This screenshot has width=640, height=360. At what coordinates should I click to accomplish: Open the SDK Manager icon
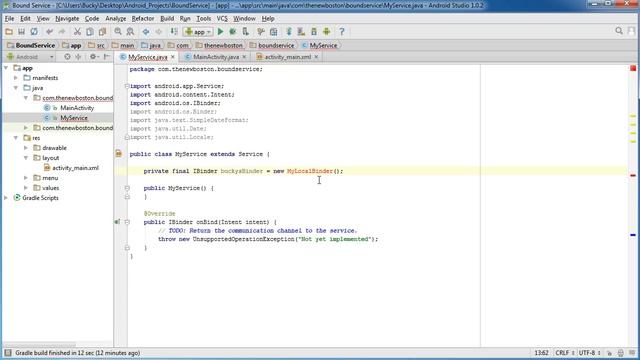pos(314,31)
